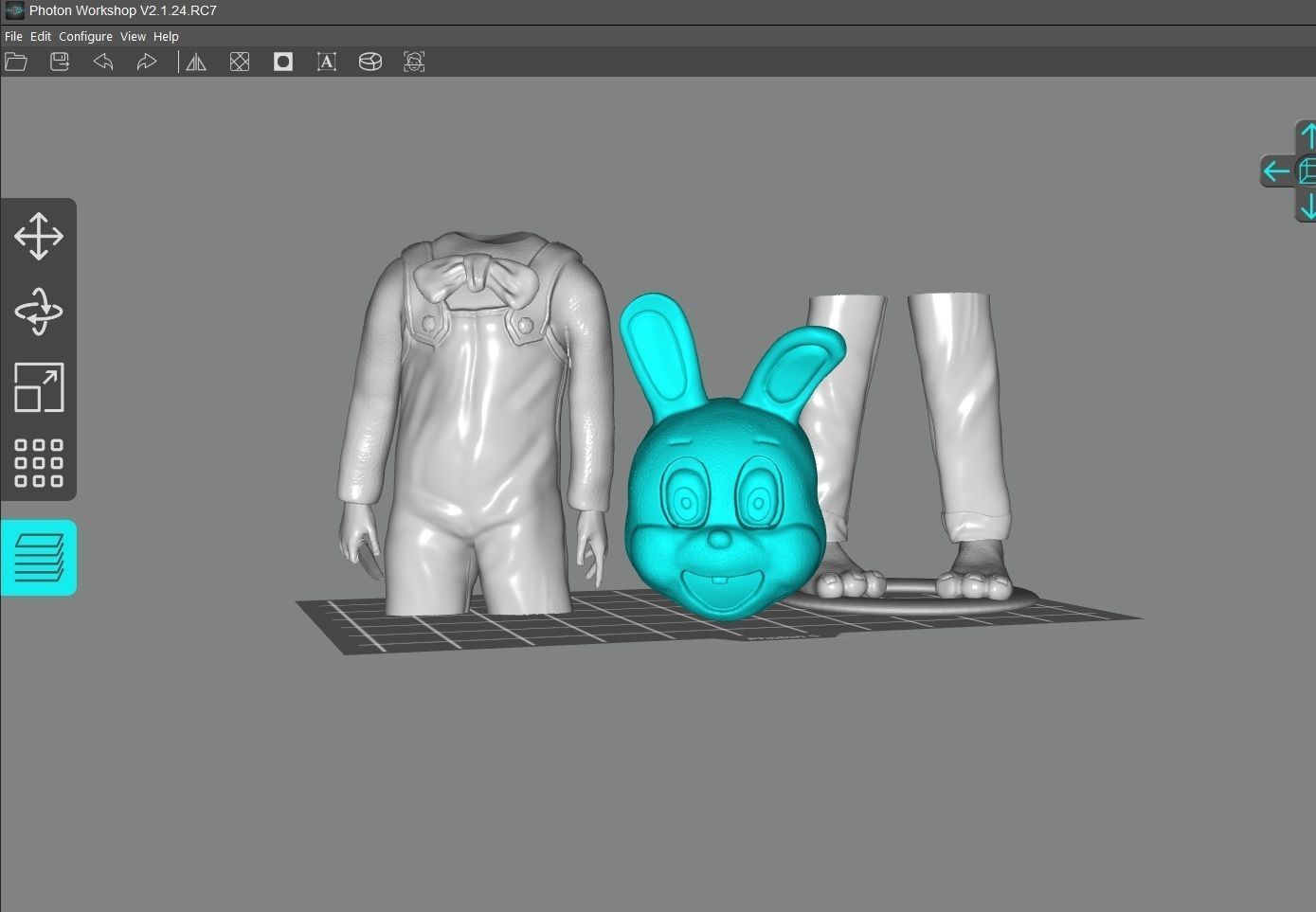Open the File menu

[13, 36]
